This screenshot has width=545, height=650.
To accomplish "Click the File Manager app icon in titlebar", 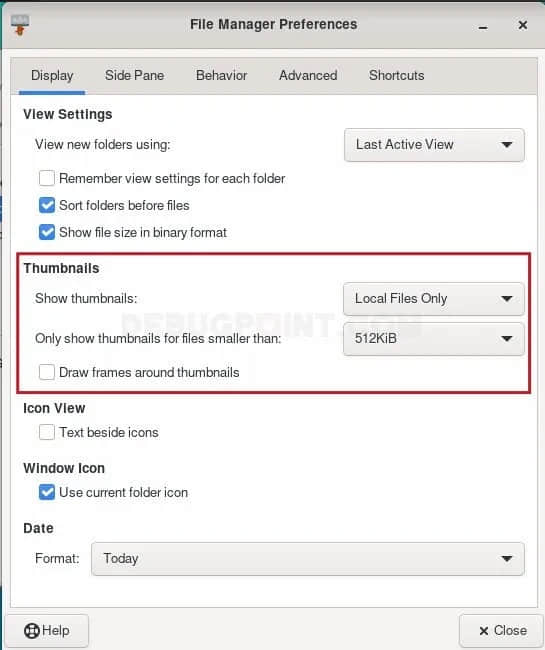I will tap(20, 25).
